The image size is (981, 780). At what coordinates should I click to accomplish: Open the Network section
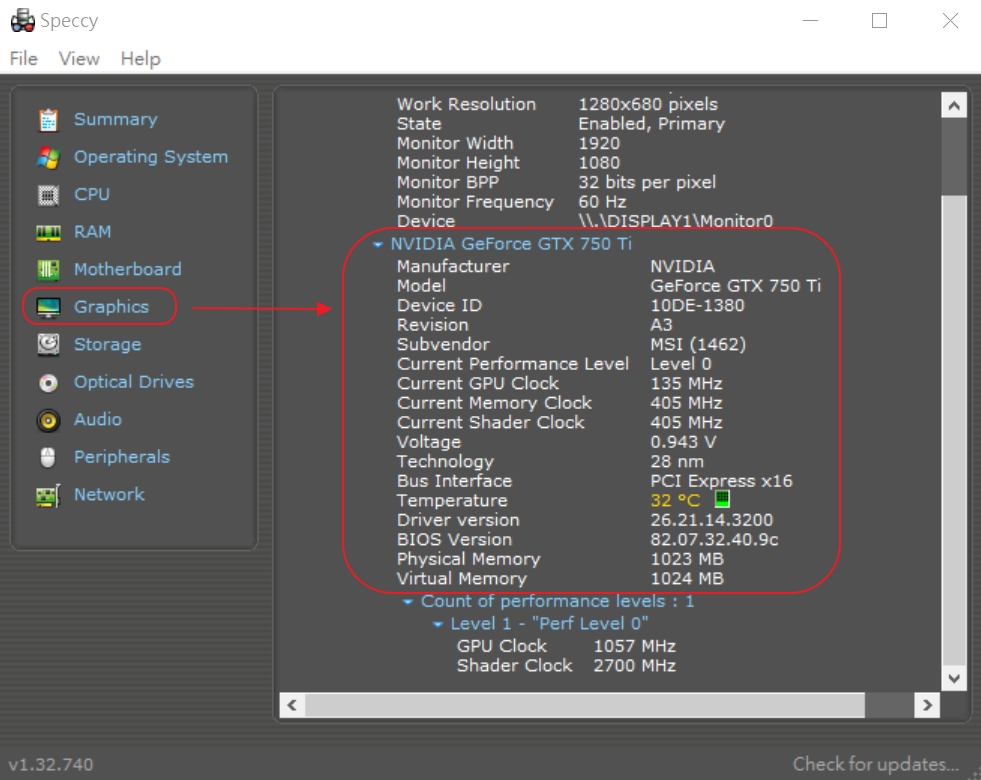(109, 495)
